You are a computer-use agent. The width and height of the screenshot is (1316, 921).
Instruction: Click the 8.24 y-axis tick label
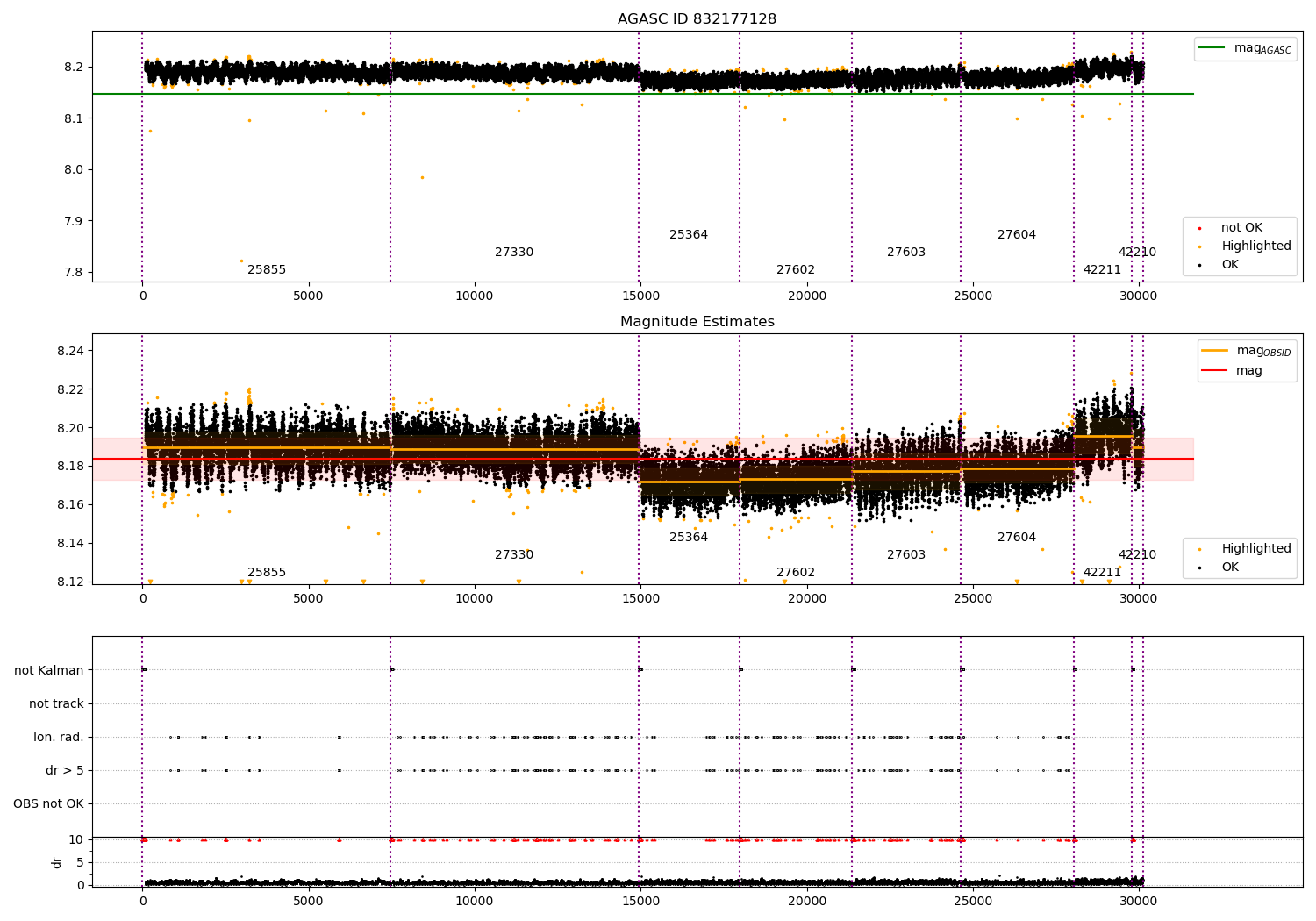point(71,351)
